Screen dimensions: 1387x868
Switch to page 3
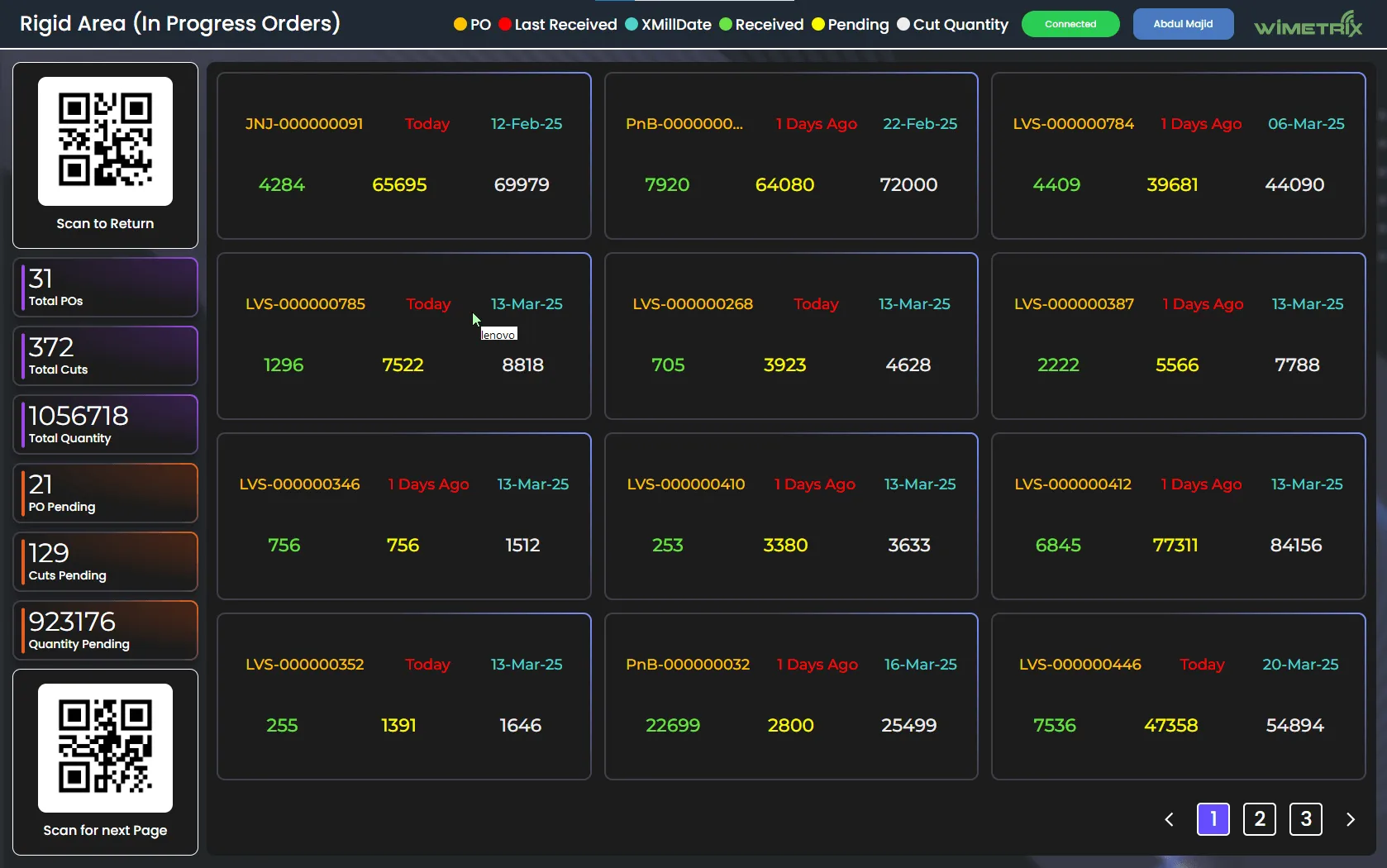pos(1305,819)
